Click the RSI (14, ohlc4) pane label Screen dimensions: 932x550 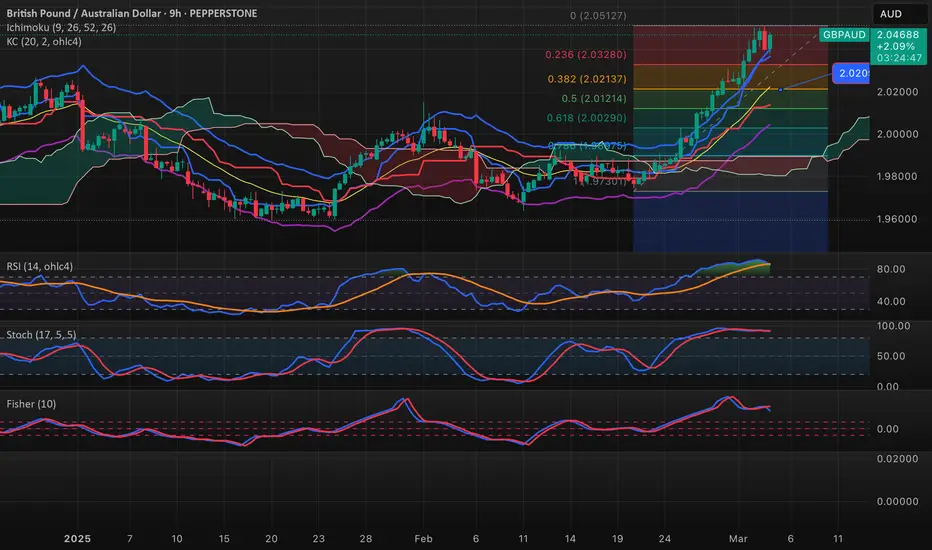[x=42, y=266]
